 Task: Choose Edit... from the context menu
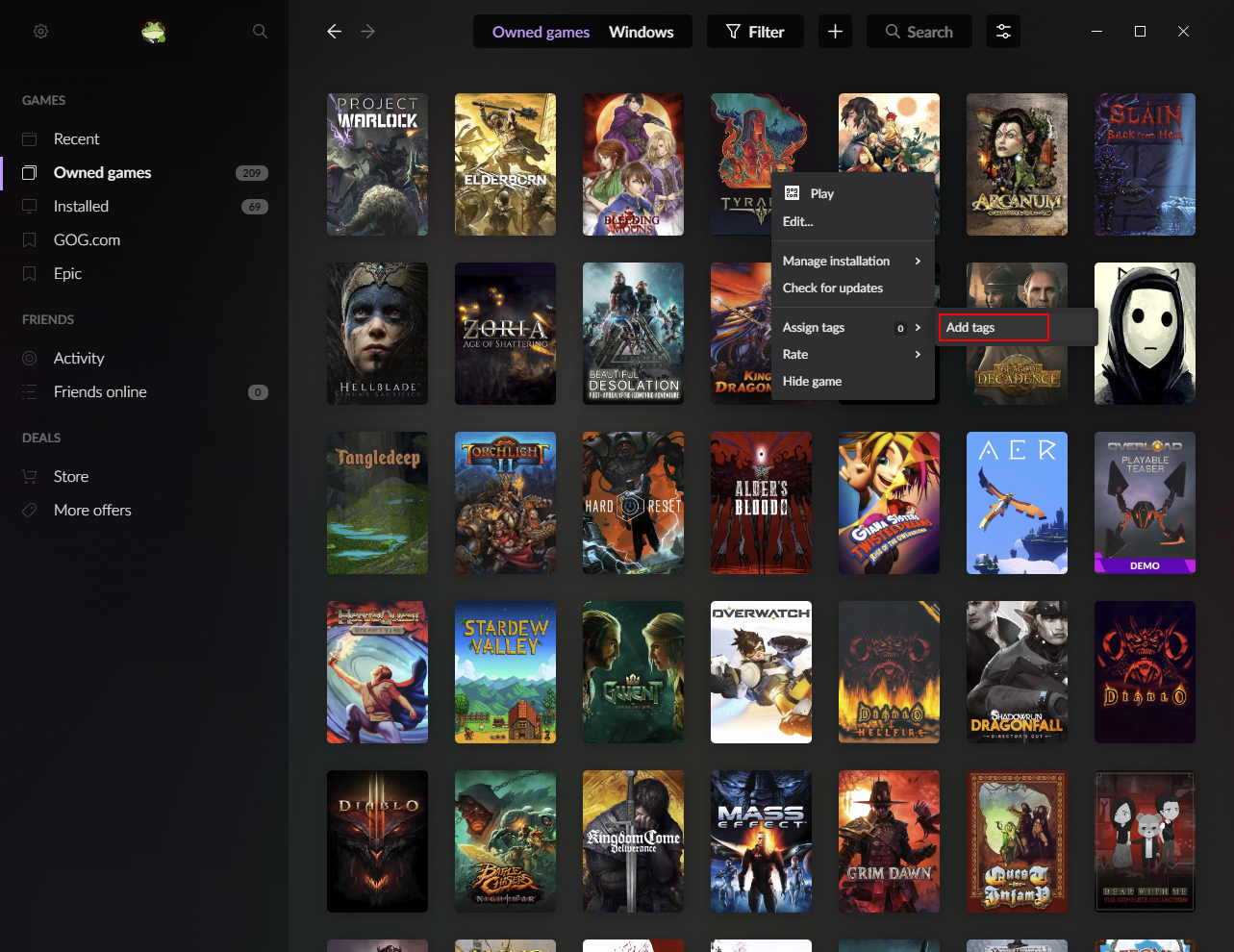point(853,221)
